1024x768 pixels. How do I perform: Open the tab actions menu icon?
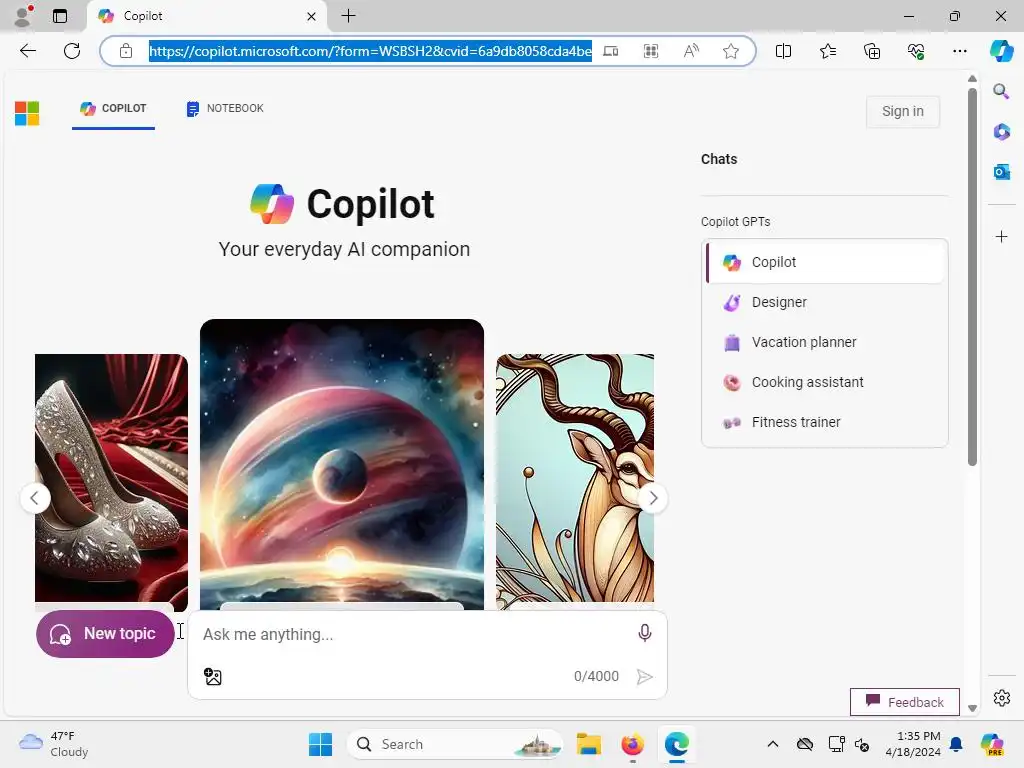click(59, 16)
